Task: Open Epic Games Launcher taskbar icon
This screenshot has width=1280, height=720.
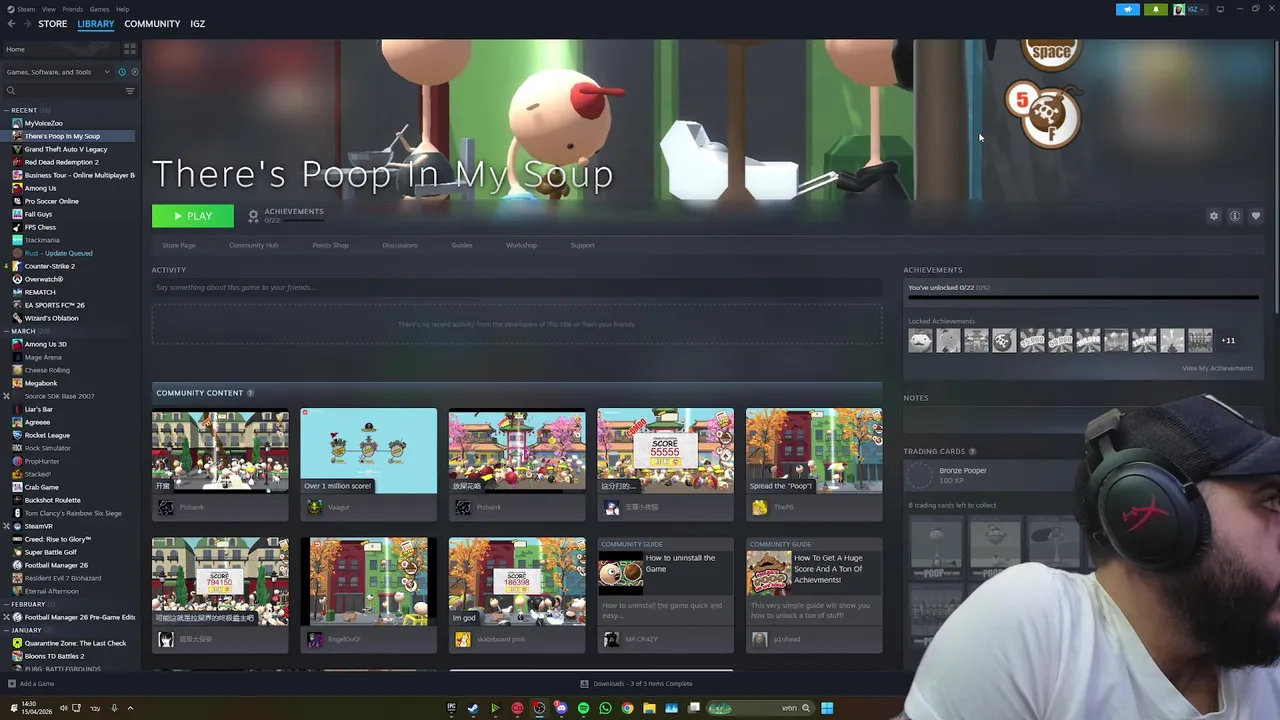Action: coord(451,708)
